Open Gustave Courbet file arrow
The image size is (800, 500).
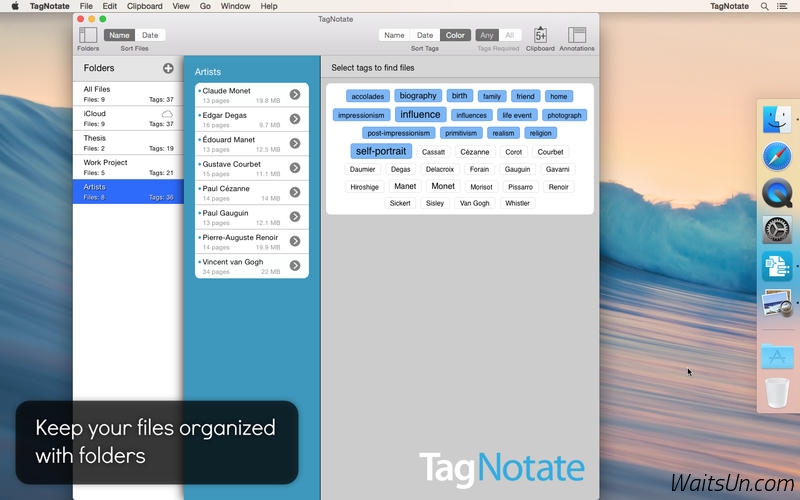click(x=295, y=168)
